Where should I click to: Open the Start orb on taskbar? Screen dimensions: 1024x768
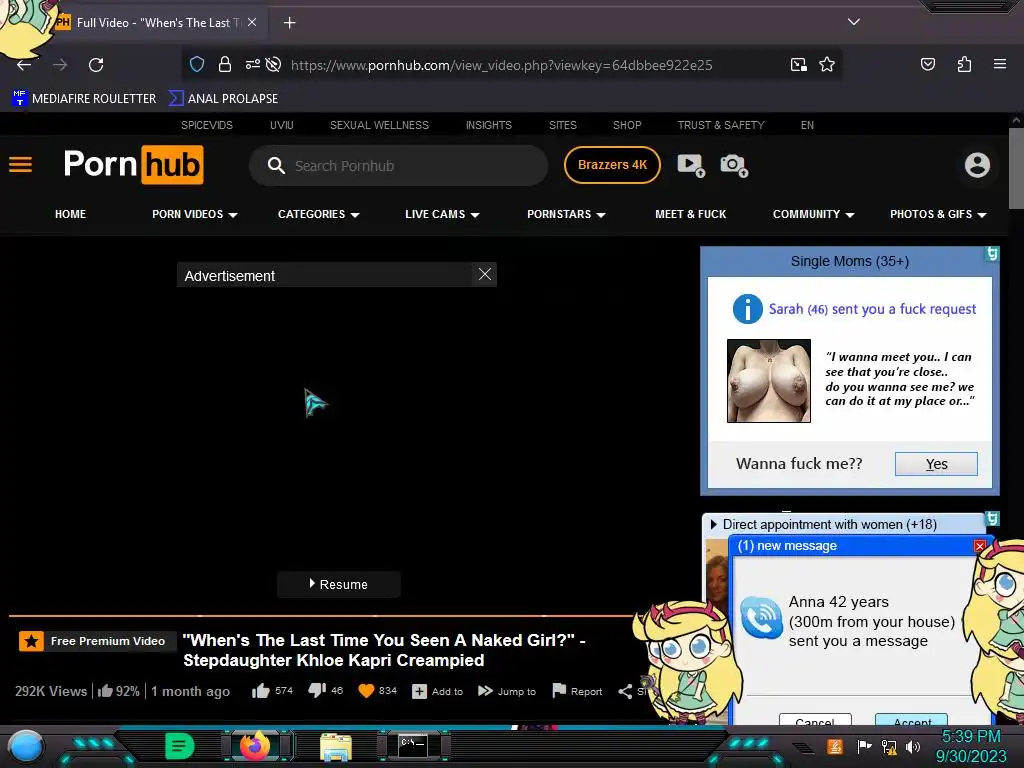[x=25, y=747]
